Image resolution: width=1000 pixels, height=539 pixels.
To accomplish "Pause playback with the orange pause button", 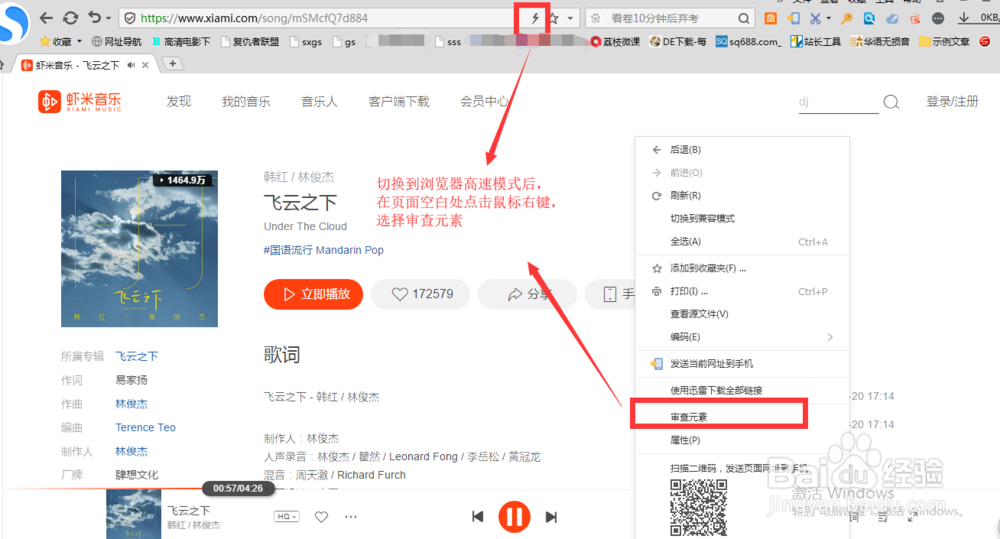I will click(x=514, y=517).
